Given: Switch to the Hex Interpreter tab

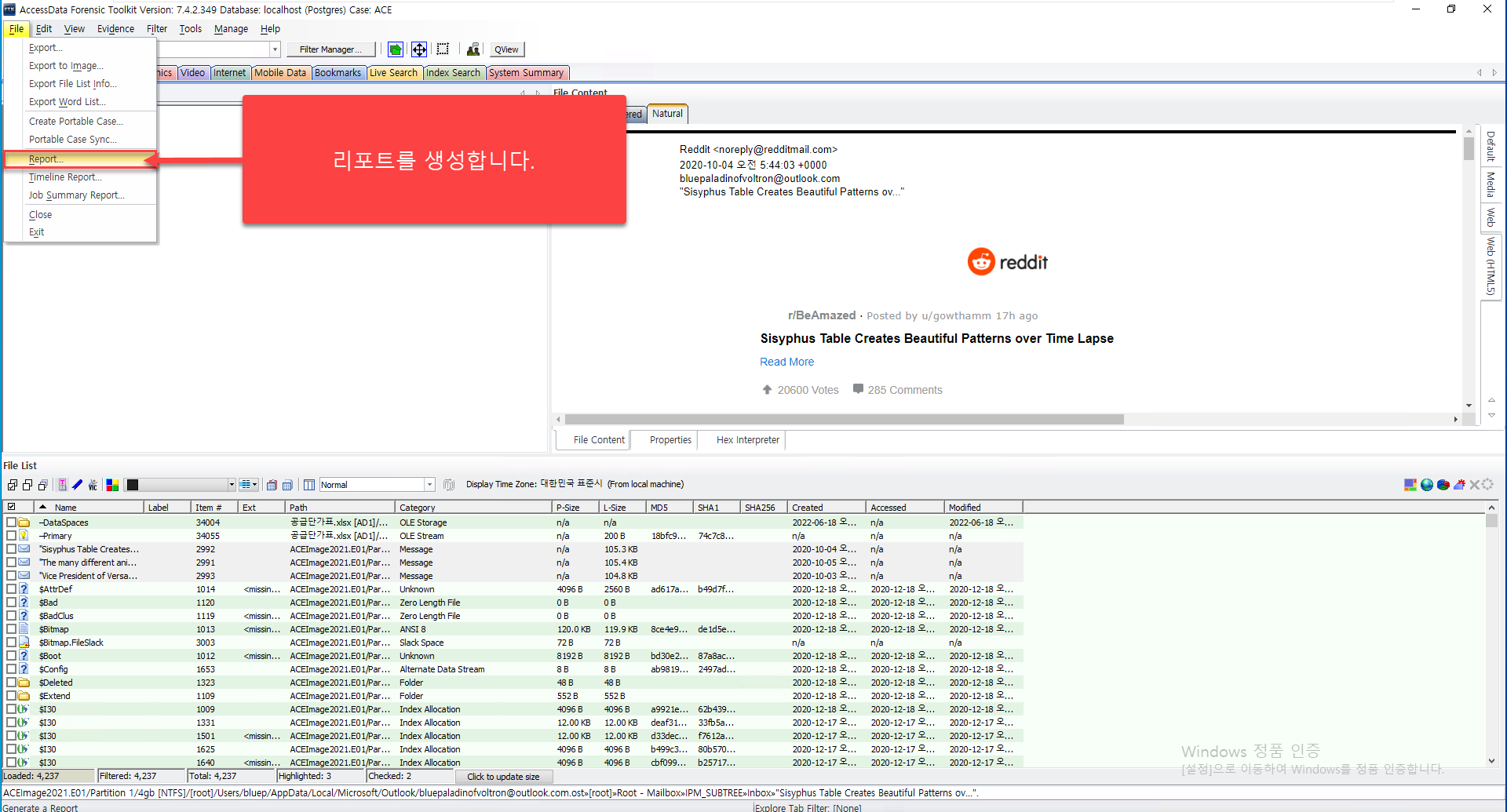Looking at the screenshot, I should pos(747,440).
